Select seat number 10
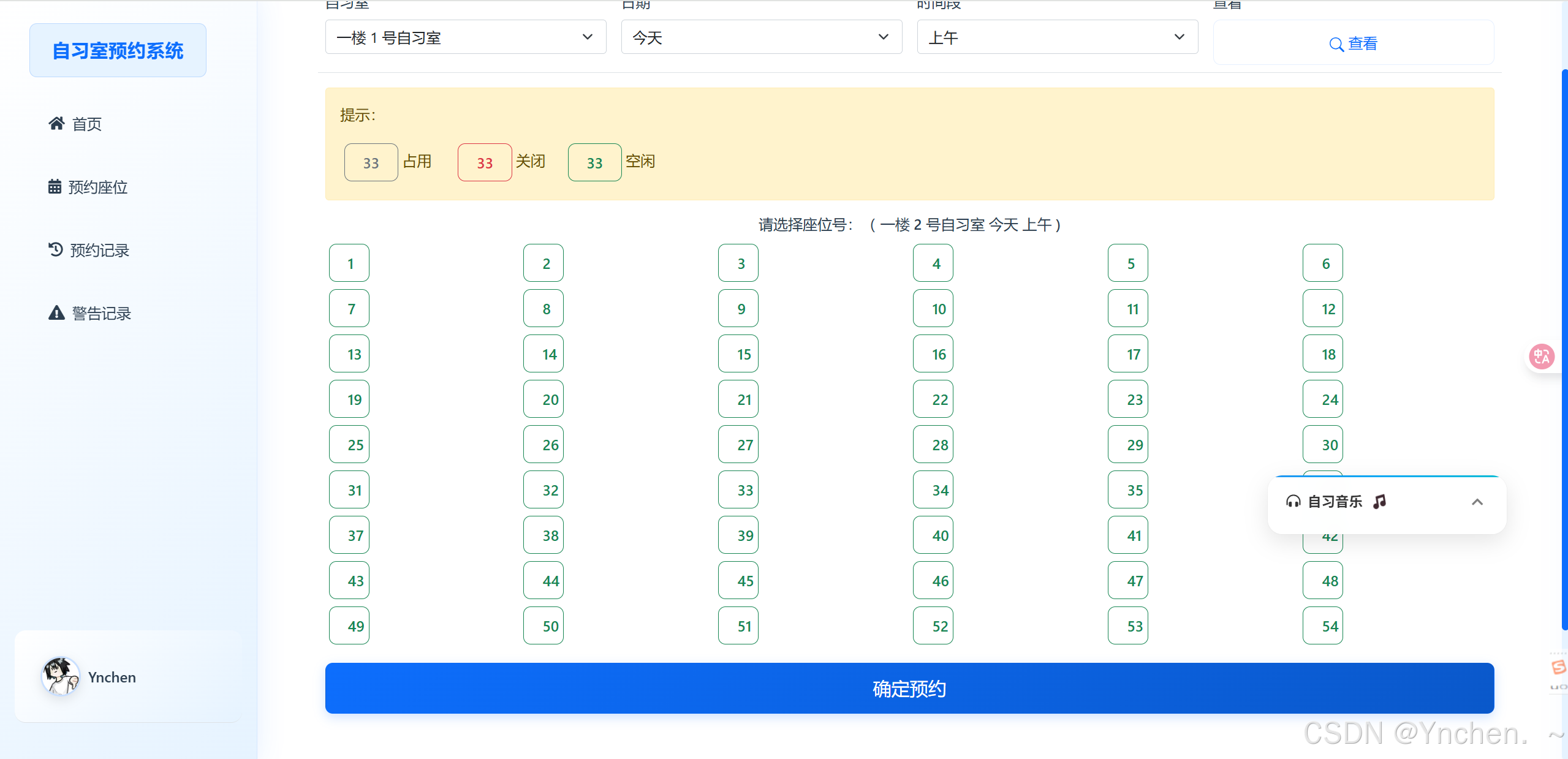 click(x=933, y=309)
